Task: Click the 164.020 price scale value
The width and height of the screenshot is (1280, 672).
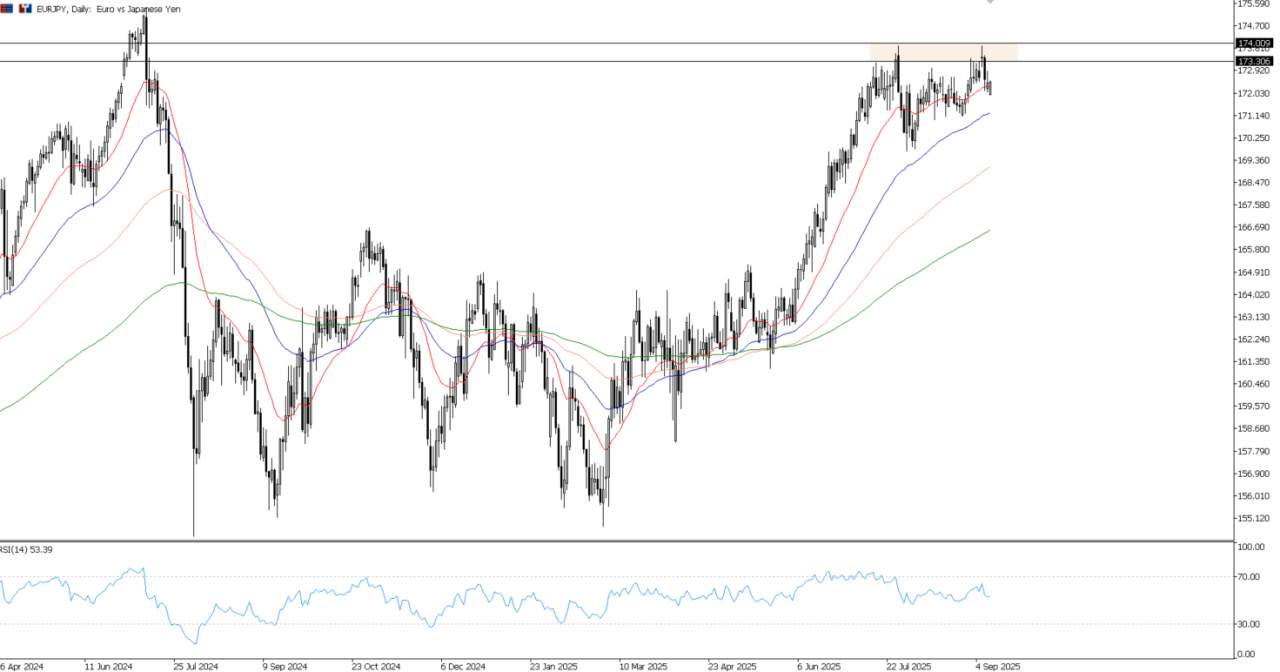Action: (x=1256, y=295)
